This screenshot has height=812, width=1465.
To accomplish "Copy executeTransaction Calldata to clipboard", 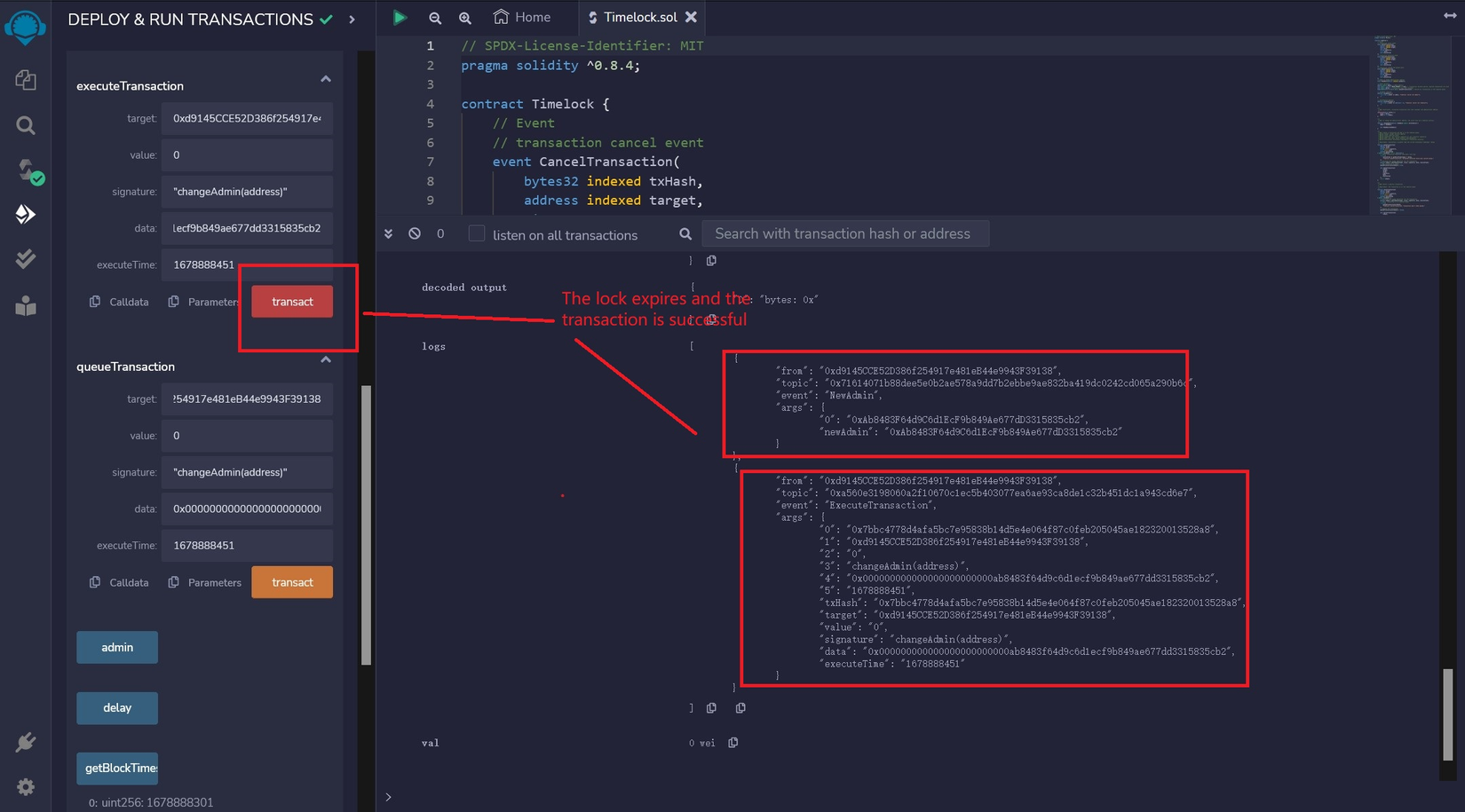I will (x=96, y=302).
